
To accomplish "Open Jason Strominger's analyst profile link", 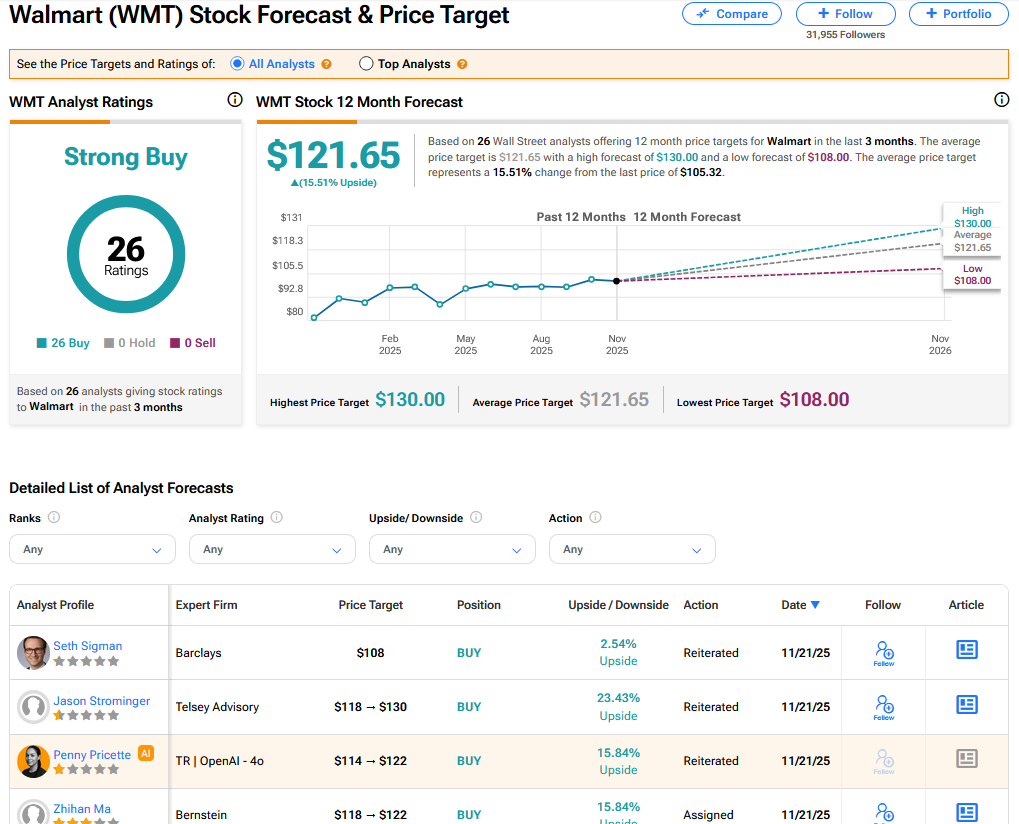I will pyautogui.click(x=102, y=701).
